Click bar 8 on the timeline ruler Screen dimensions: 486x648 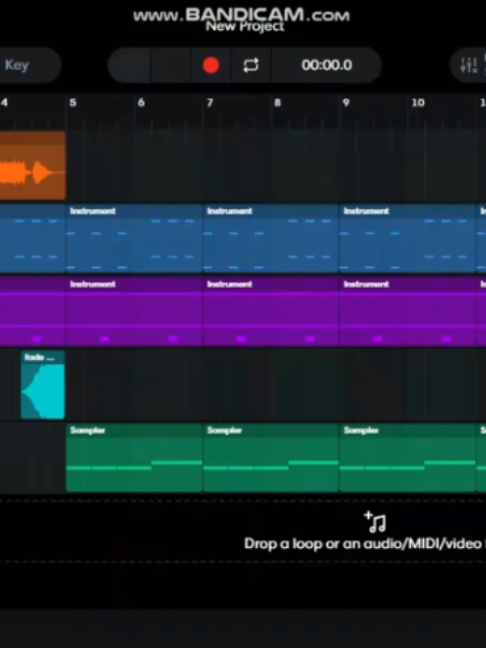pos(278,102)
